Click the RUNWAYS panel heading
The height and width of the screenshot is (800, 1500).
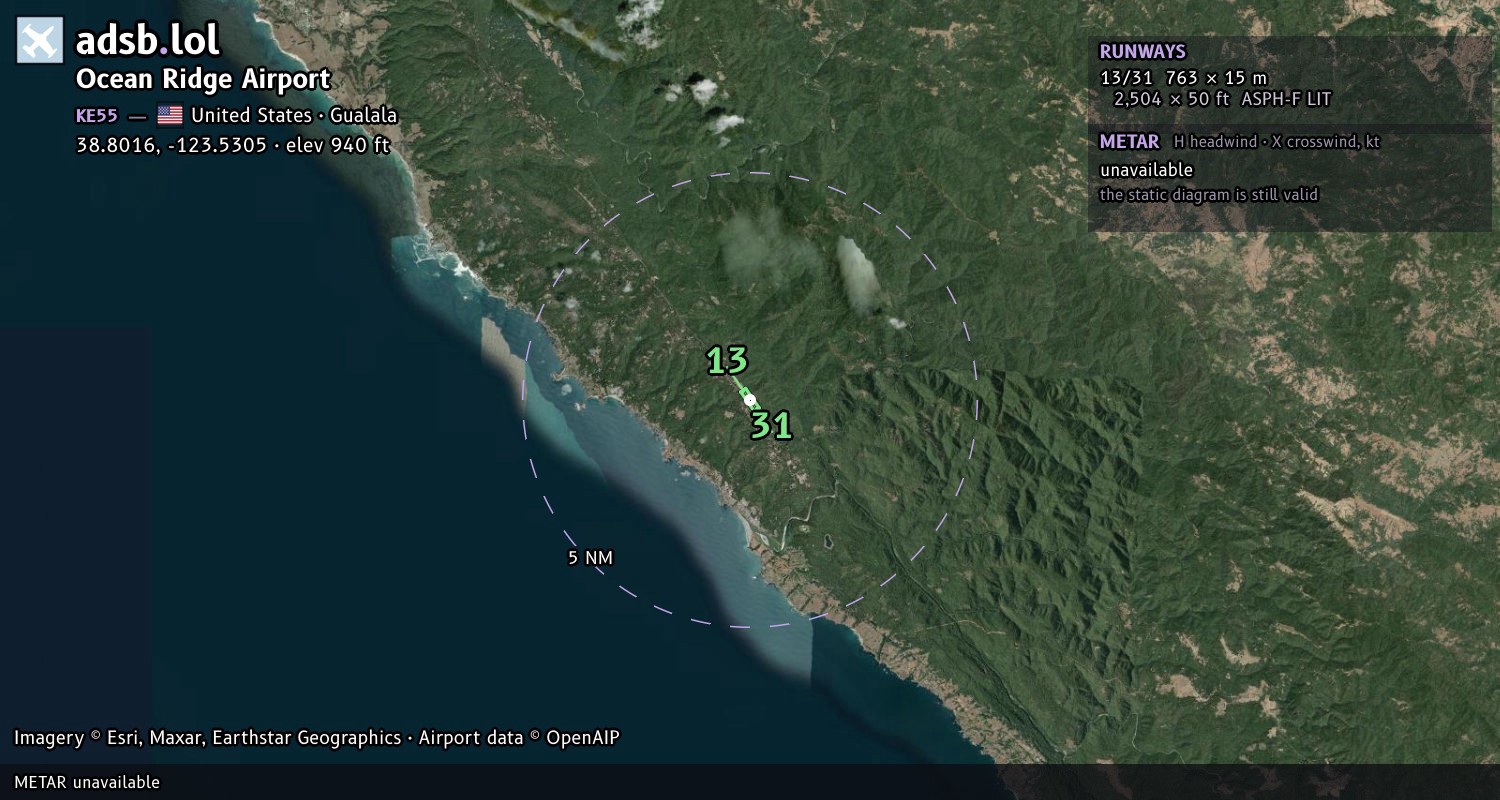(1142, 52)
